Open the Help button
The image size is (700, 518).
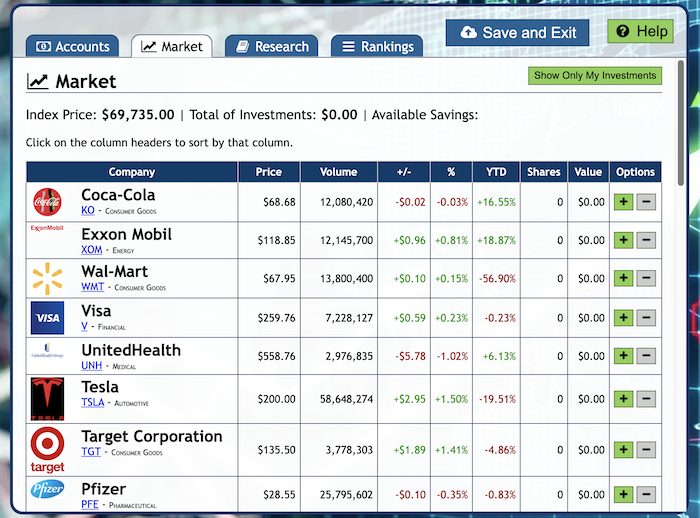click(641, 31)
